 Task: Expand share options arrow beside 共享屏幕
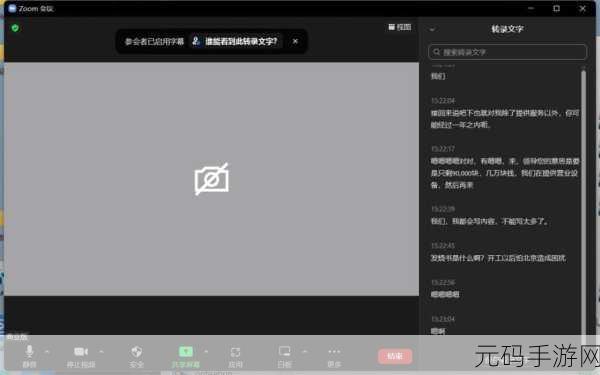[x=206, y=351]
